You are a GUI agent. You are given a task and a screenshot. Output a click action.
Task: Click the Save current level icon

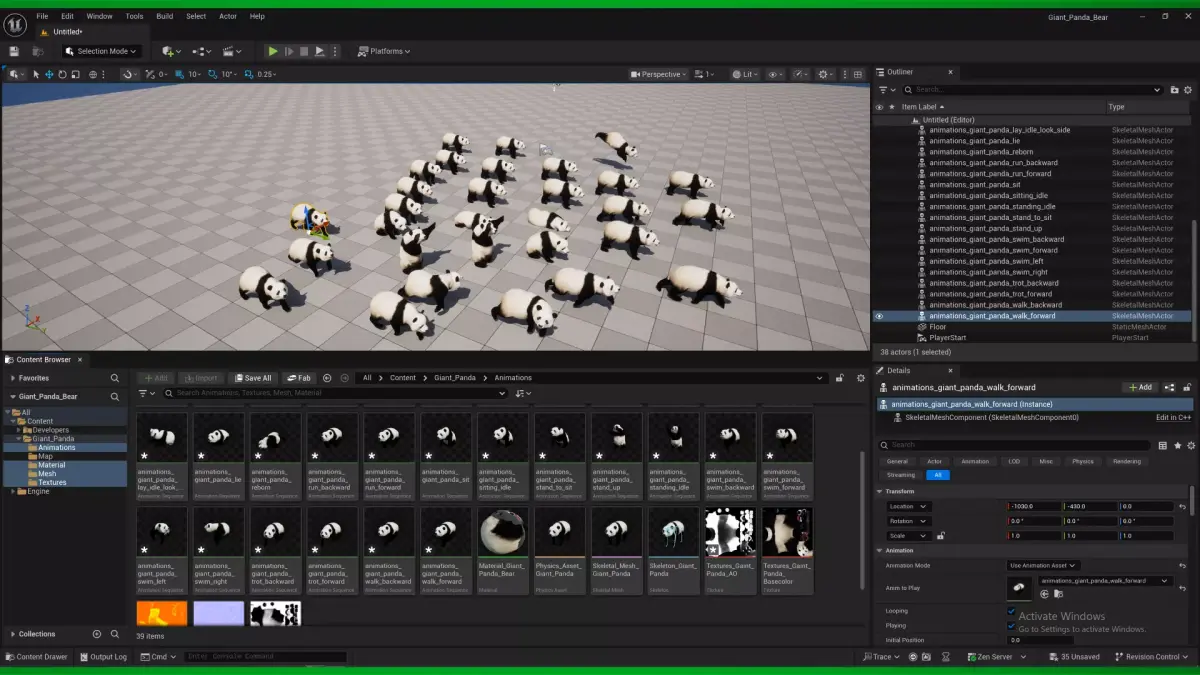pos(14,51)
